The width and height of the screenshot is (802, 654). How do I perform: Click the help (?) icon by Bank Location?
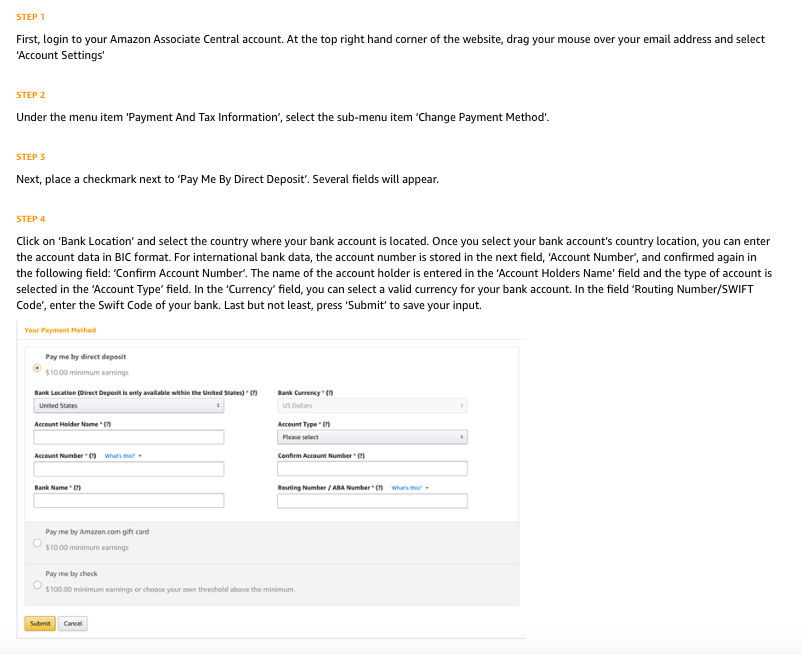tap(254, 393)
